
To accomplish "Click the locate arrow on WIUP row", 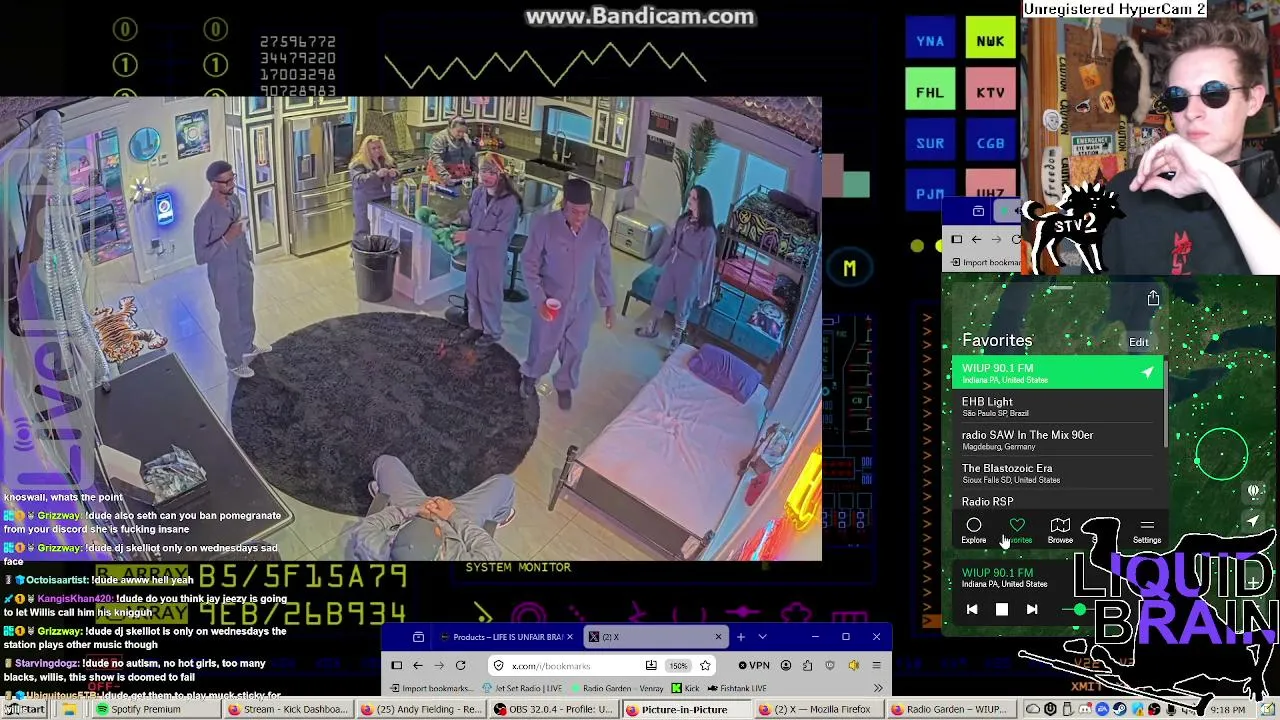I will pyautogui.click(x=1147, y=373).
